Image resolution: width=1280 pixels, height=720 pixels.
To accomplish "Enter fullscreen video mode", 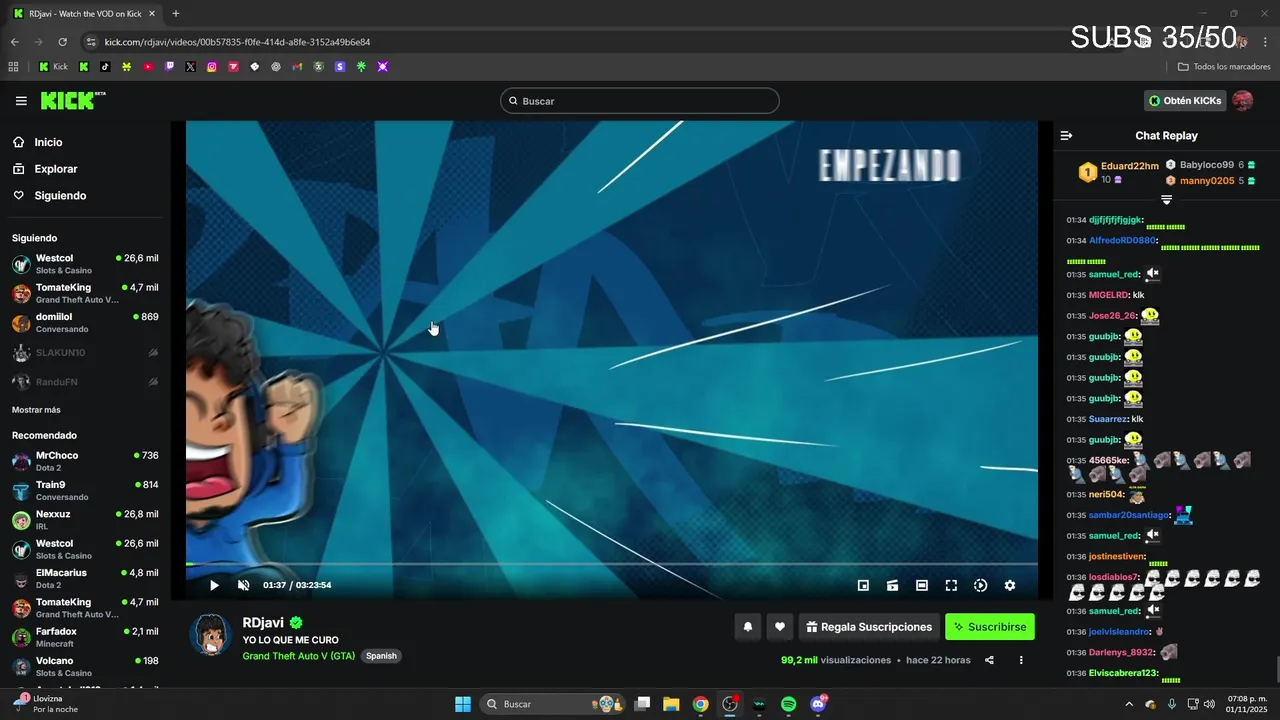I will [x=951, y=585].
